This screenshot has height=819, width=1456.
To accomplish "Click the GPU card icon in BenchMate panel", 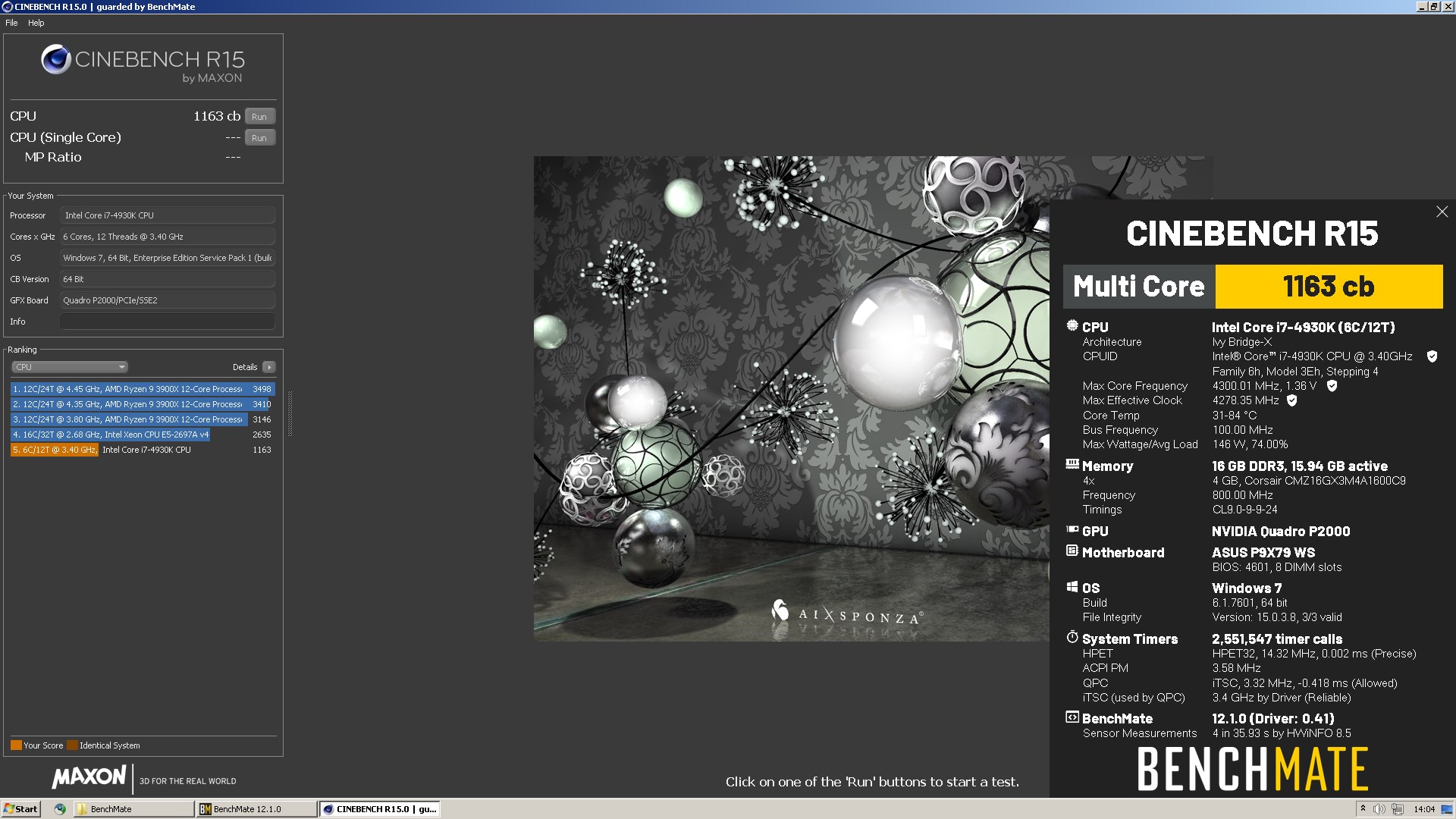I will click(x=1072, y=530).
